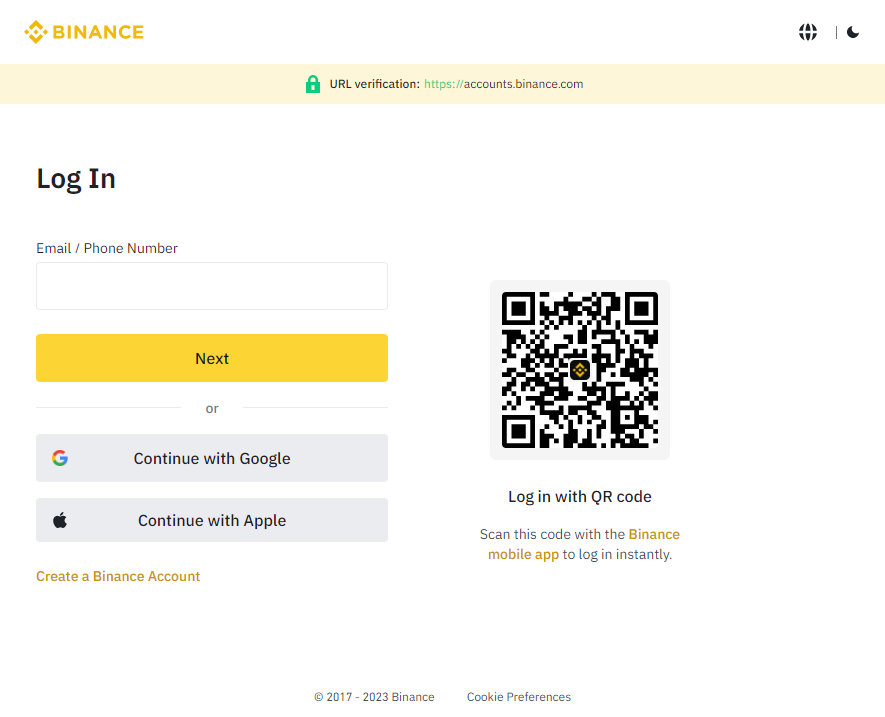Click the Email / Phone Number label
Screen dimensions: 885x717
[106, 248]
